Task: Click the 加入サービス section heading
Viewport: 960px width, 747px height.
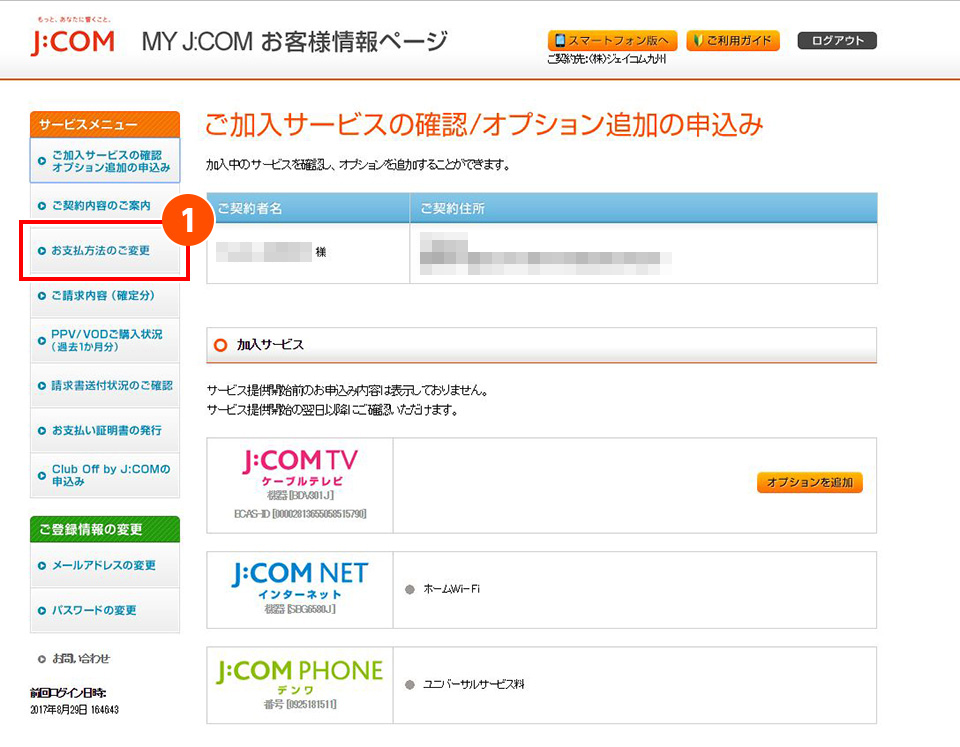Action: pyautogui.click(x=270, y=345)
